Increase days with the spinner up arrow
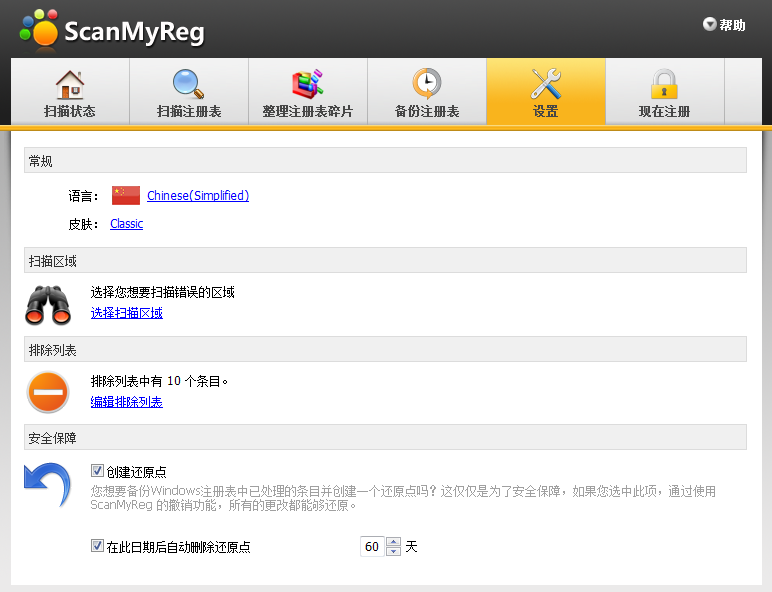The height and width of the screenshot is (592, 772). coord(393,542)
